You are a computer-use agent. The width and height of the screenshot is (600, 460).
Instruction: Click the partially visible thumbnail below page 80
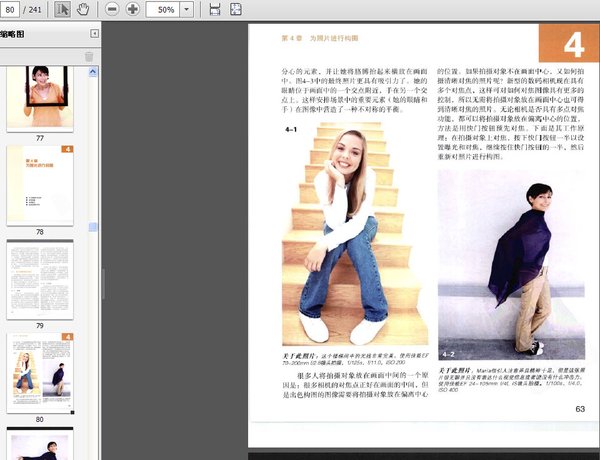pyautogui.click(x=40, y=444)
